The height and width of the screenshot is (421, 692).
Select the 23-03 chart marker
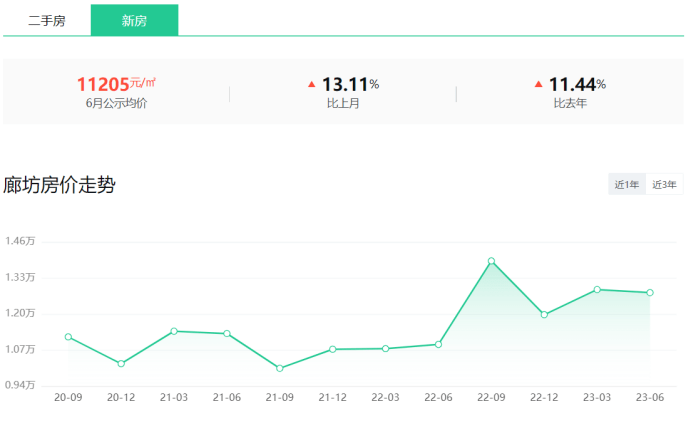[597, 289]
